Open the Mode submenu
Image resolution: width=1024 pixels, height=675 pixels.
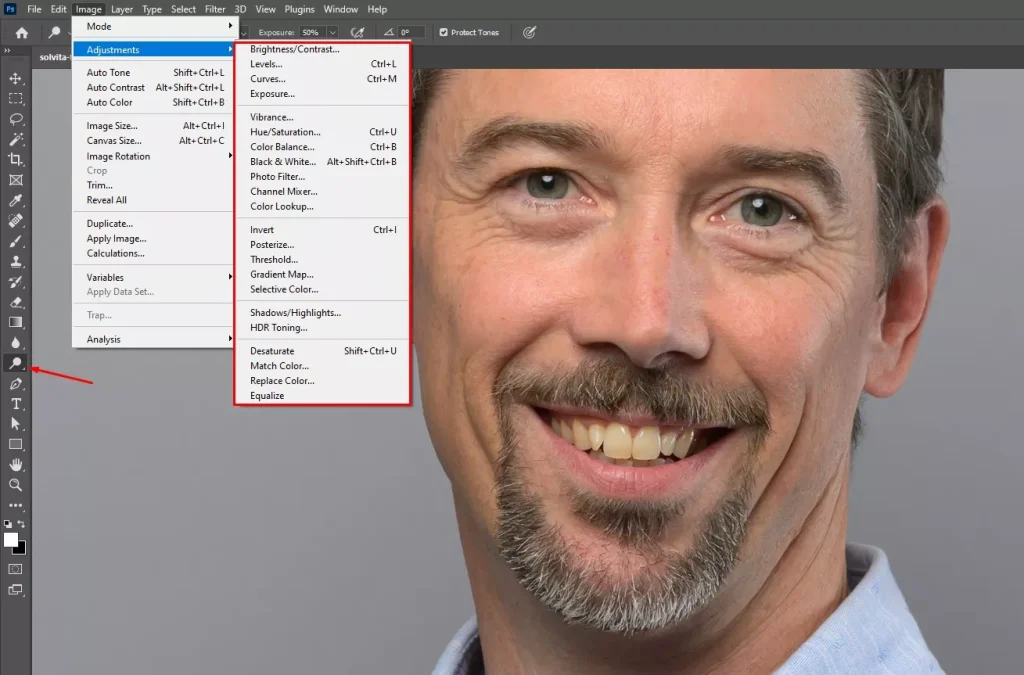point(99,26)
